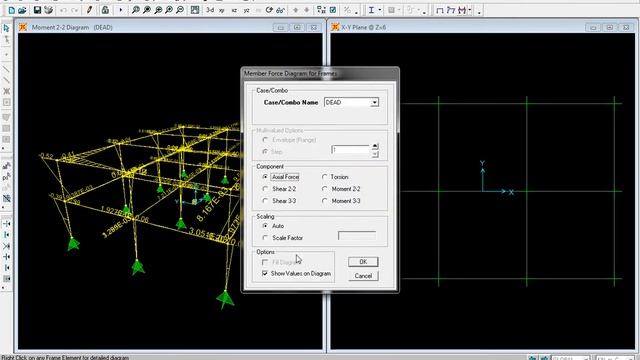Select the Draw Frame line tool in sidebar
The image size is (640, 360).
[6, 69]
